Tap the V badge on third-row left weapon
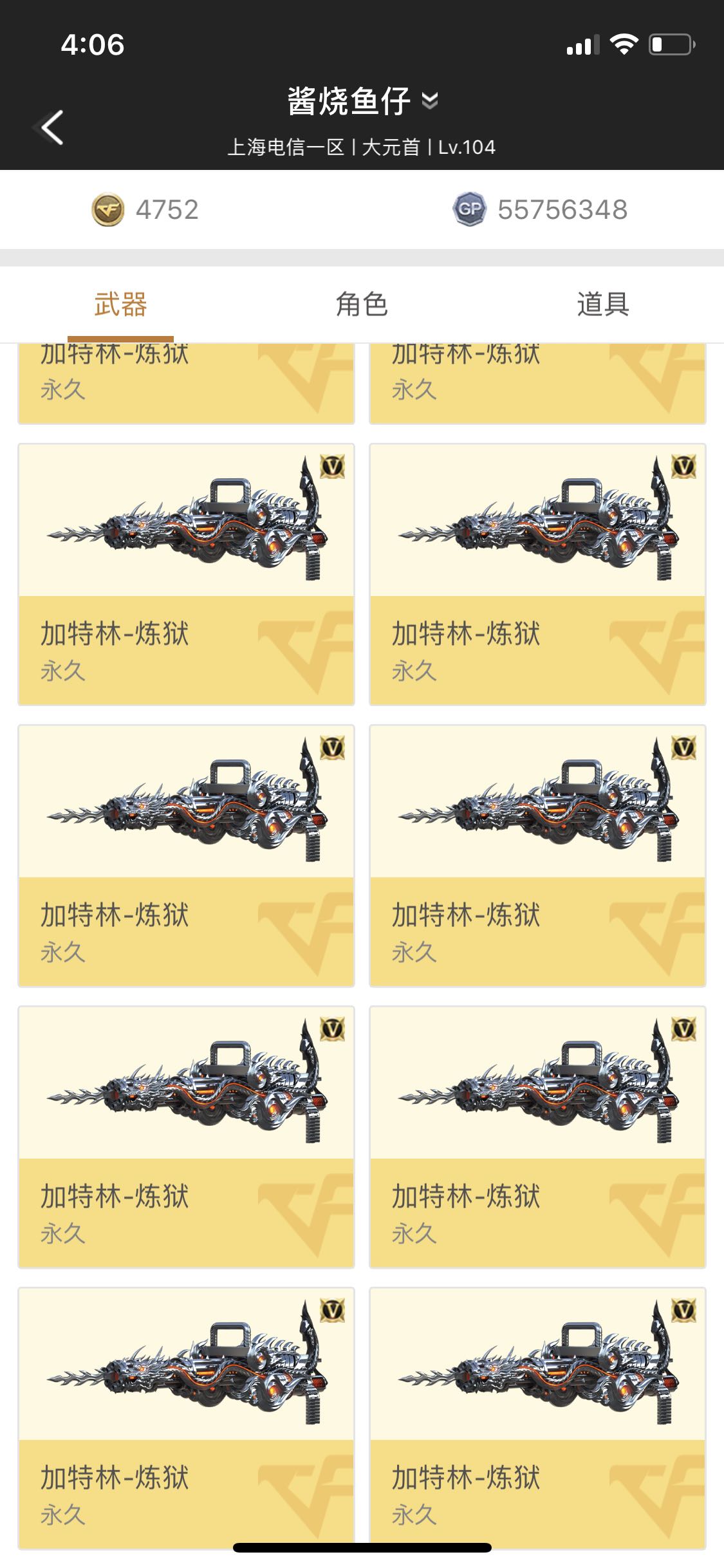 click(333, 748)
